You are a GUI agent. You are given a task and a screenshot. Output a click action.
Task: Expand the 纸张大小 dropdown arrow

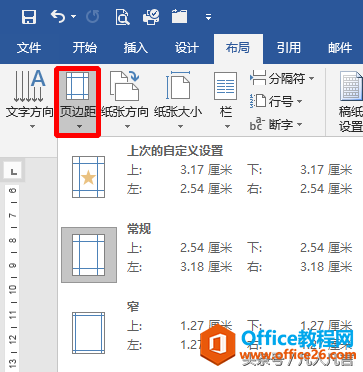coord(180,127)
